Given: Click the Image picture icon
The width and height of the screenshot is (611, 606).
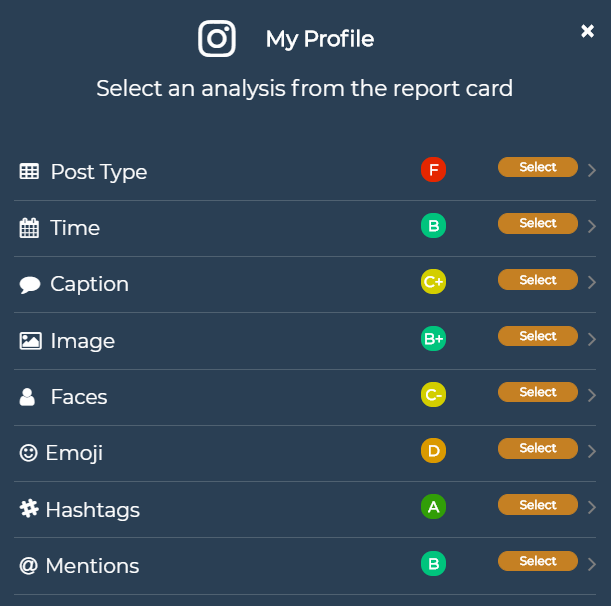Looking at the screenshot, I should (30, 341).
